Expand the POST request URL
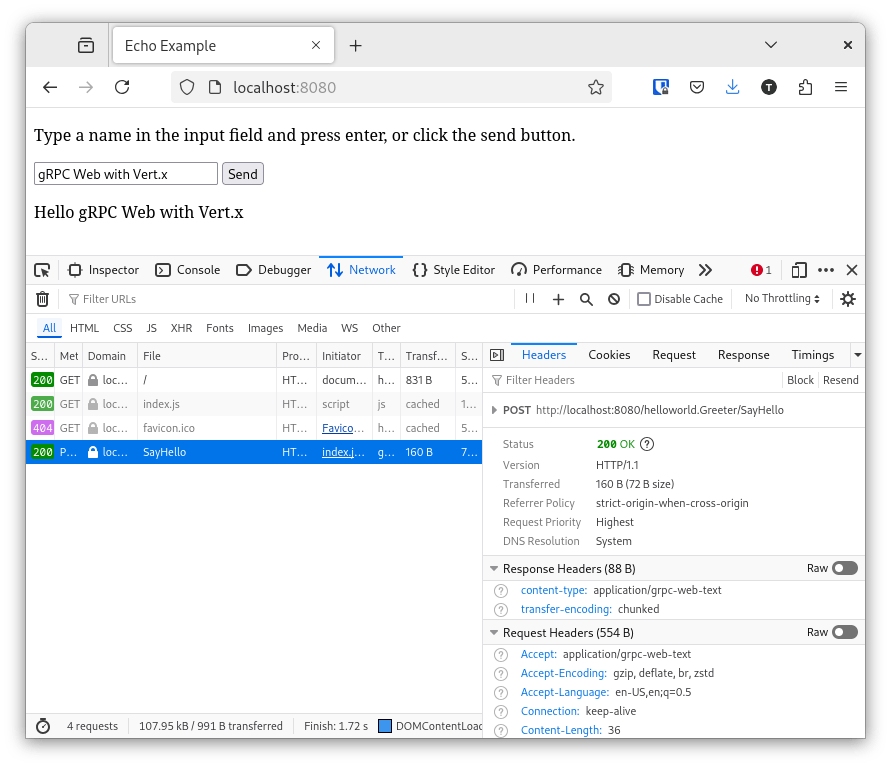 (x=494, y=410)
